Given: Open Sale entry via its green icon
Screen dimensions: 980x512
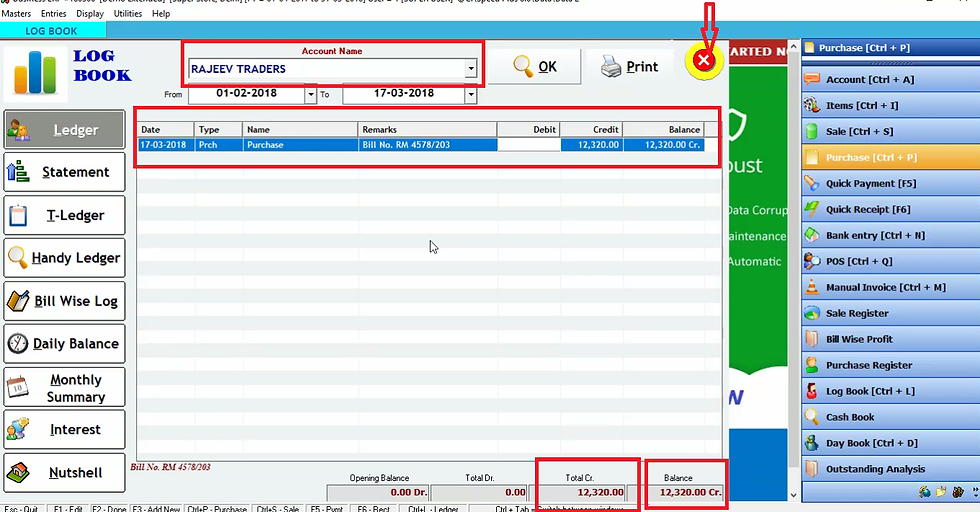Looking at the screenshot, I should pos(812,131).
